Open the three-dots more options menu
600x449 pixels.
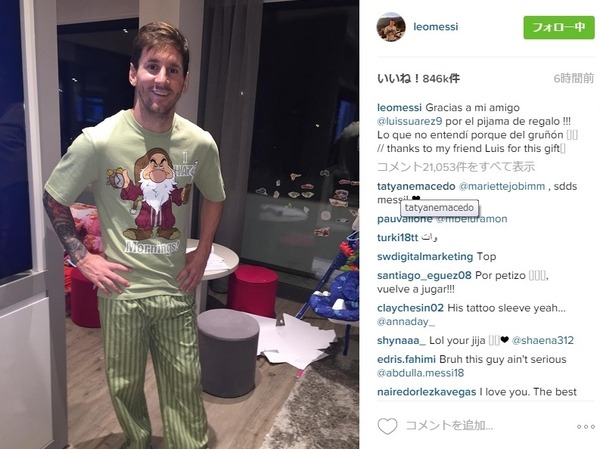click(x=585, y=427)
